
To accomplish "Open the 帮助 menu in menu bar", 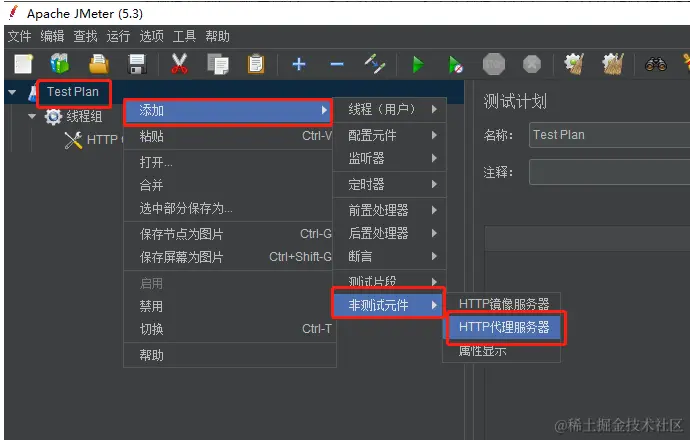I will [217, 36].
